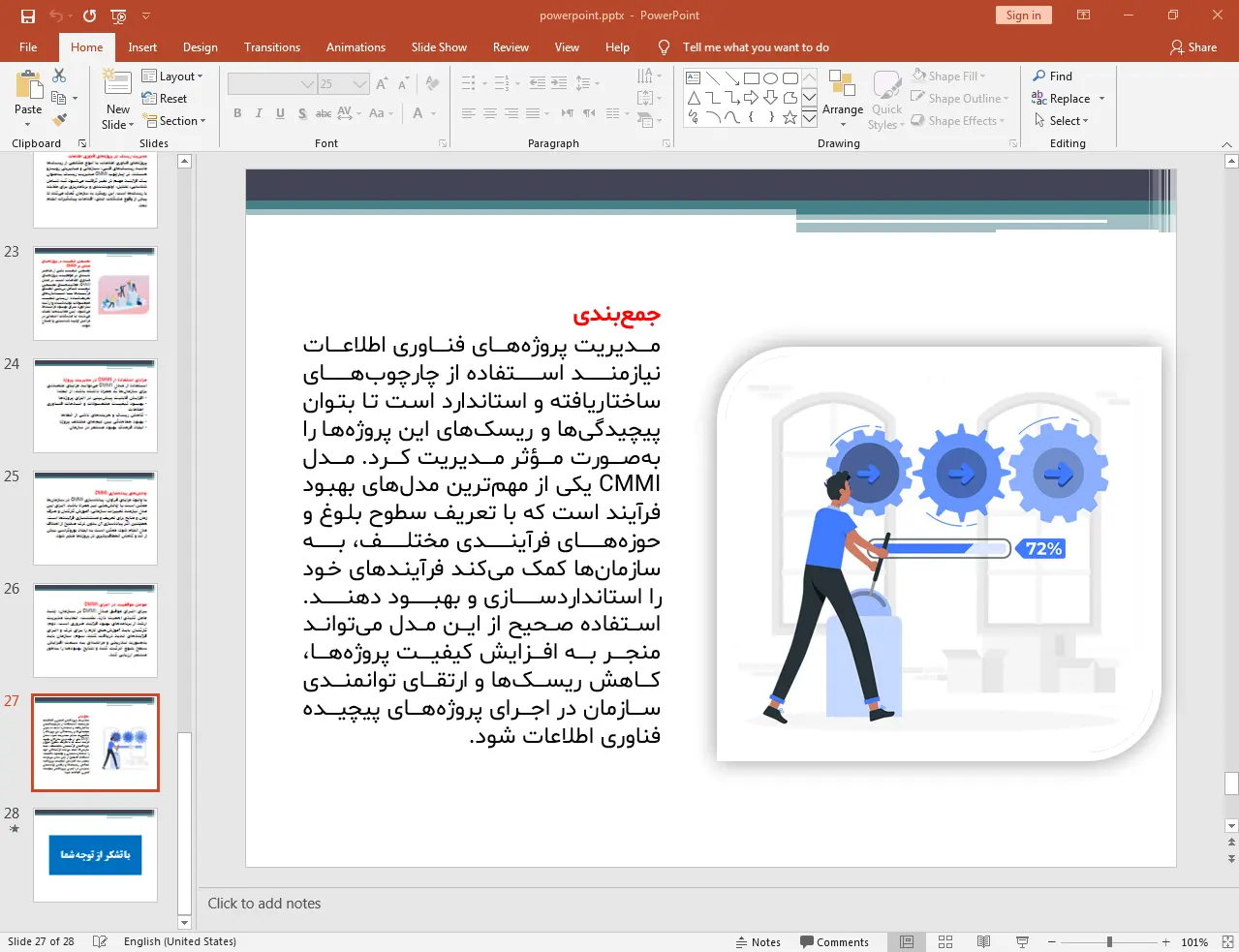Click the Sign in button
Viewport: 1239px width, 952px height.
1023,15
